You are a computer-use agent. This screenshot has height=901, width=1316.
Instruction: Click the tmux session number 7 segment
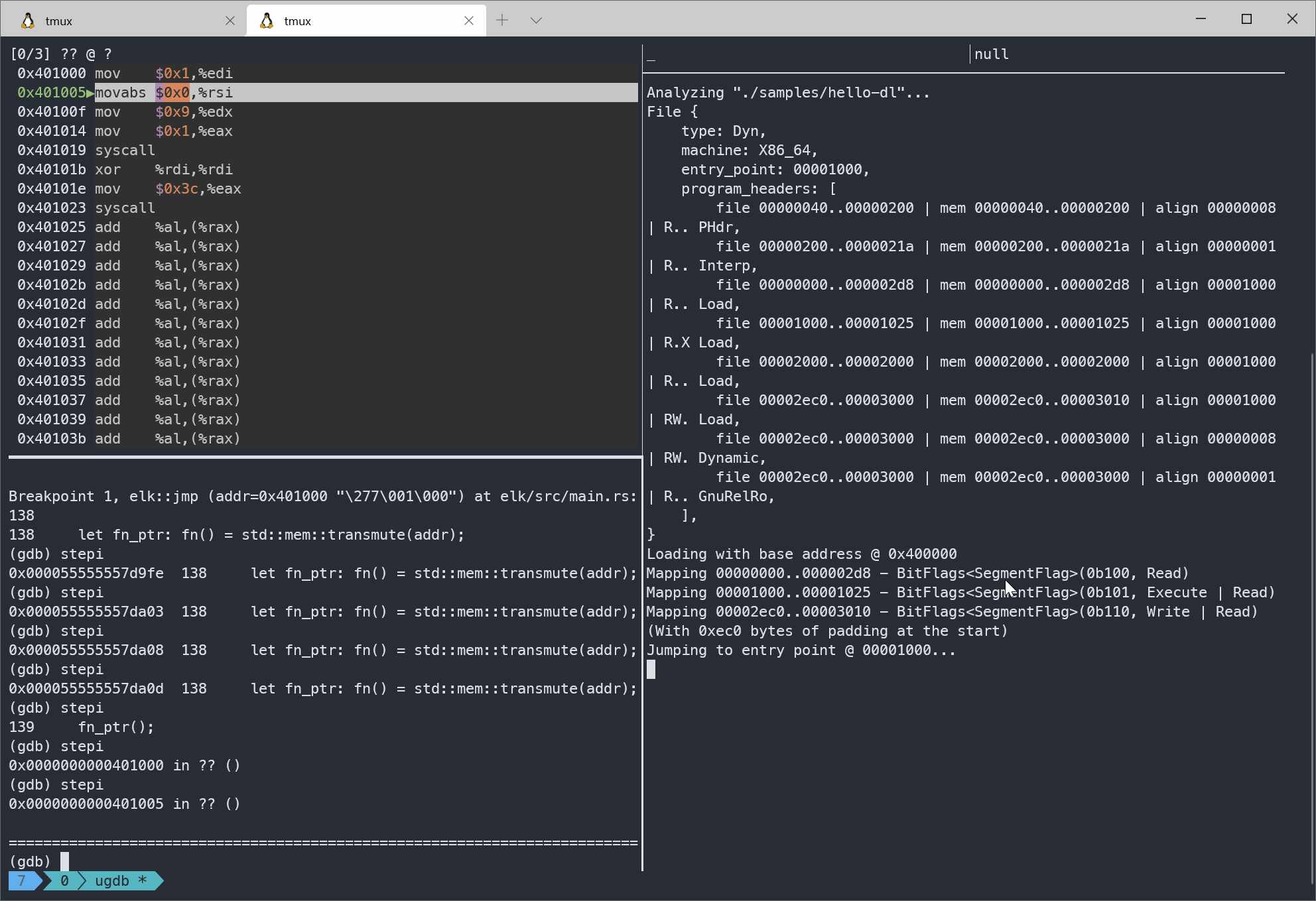22,880
